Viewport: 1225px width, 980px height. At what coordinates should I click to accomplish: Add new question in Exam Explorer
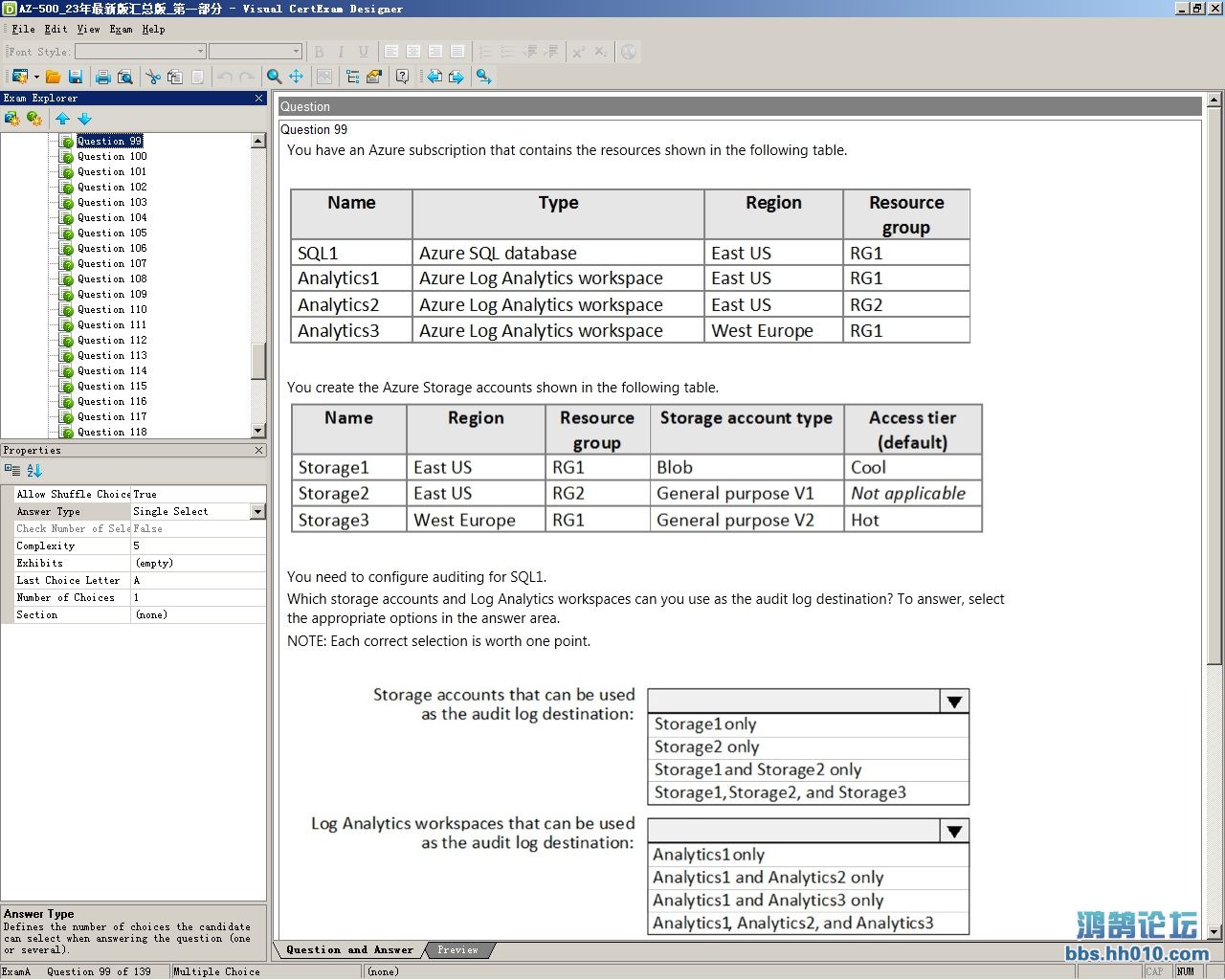(x=34, y=119)
